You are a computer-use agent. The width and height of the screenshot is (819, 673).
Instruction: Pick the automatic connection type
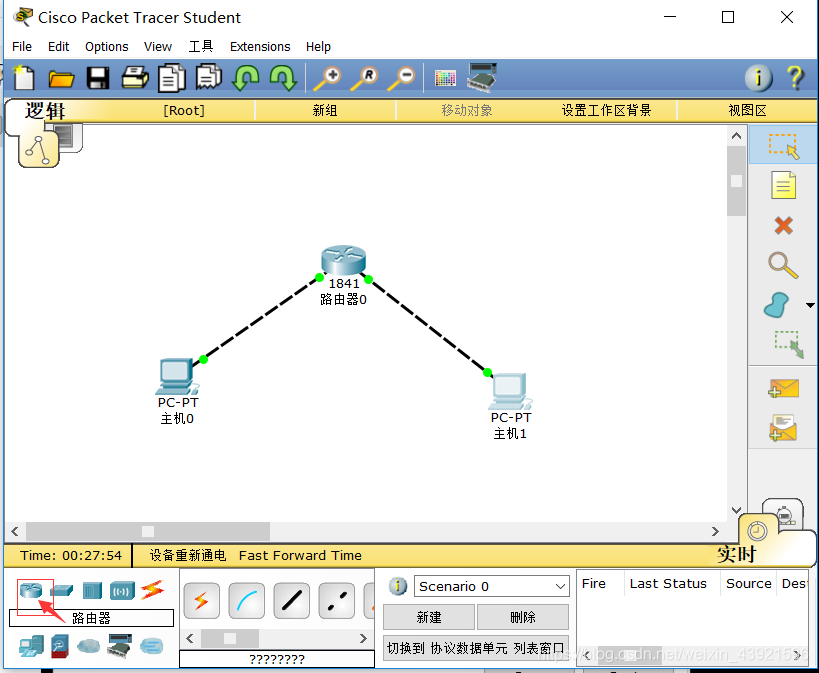(202, 601)
